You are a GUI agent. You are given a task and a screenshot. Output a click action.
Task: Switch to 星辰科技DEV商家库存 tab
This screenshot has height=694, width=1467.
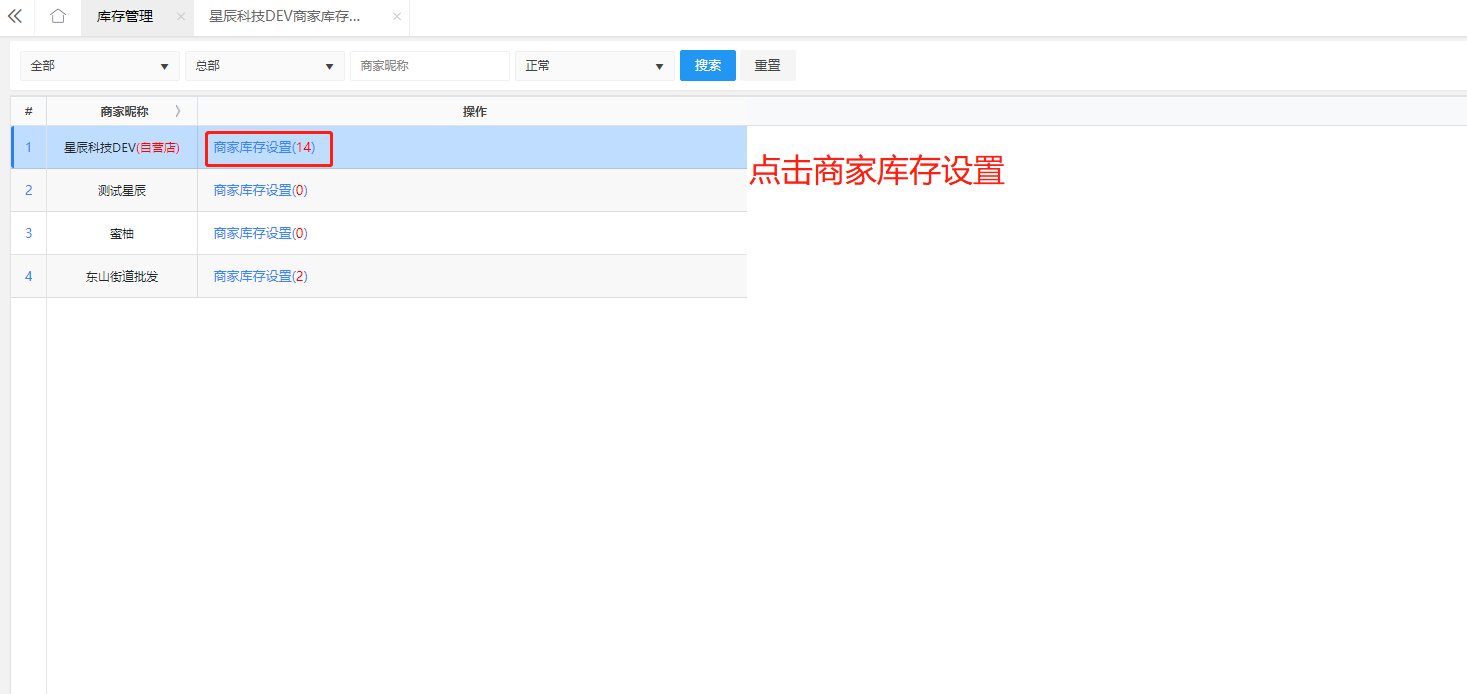[x=285, y=17]
